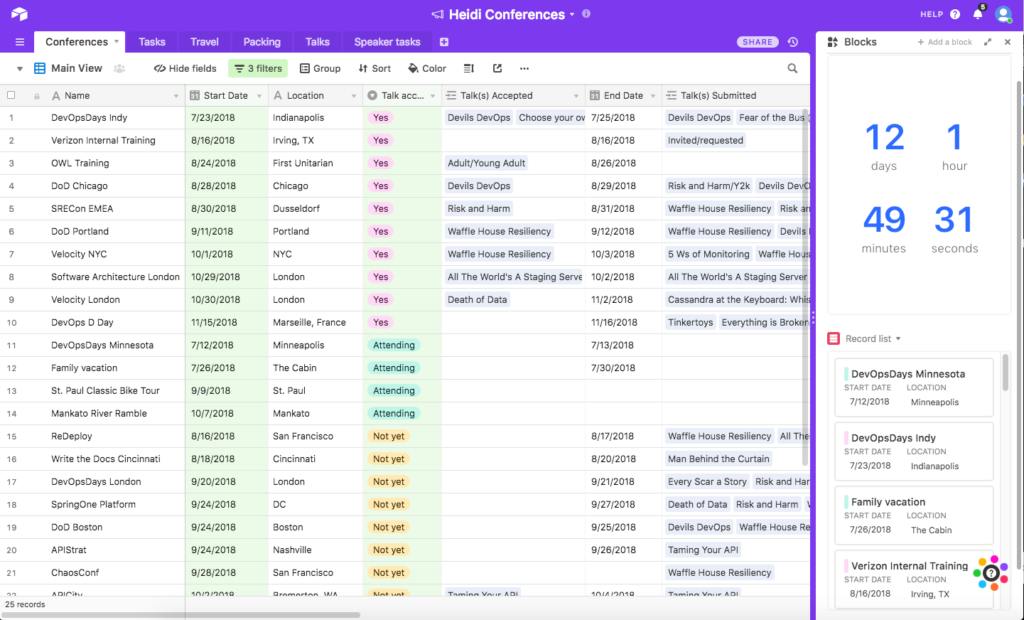Click the megaphone icon beside base title
Viewport: 1024px width, 620px height.
(x=438, y=14)
